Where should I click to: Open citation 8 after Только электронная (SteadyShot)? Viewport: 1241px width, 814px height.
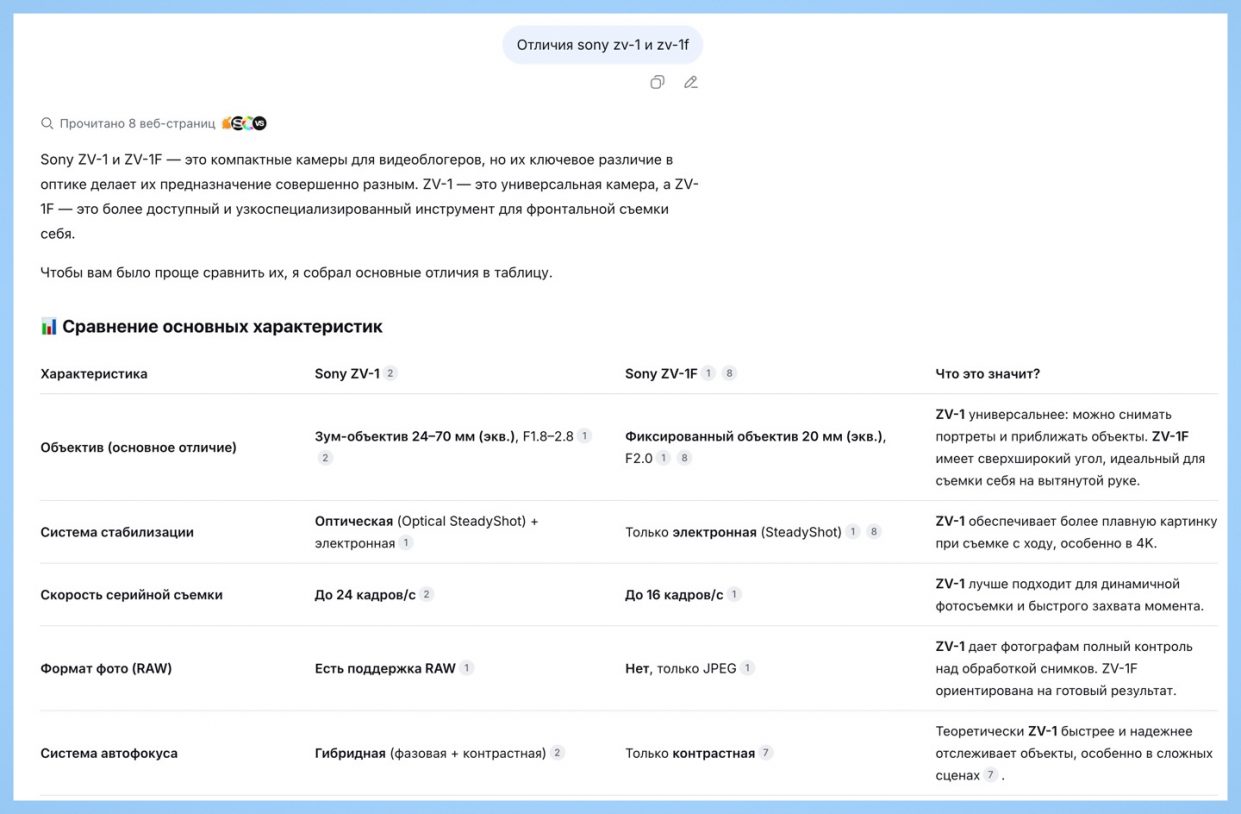point(874,532)
